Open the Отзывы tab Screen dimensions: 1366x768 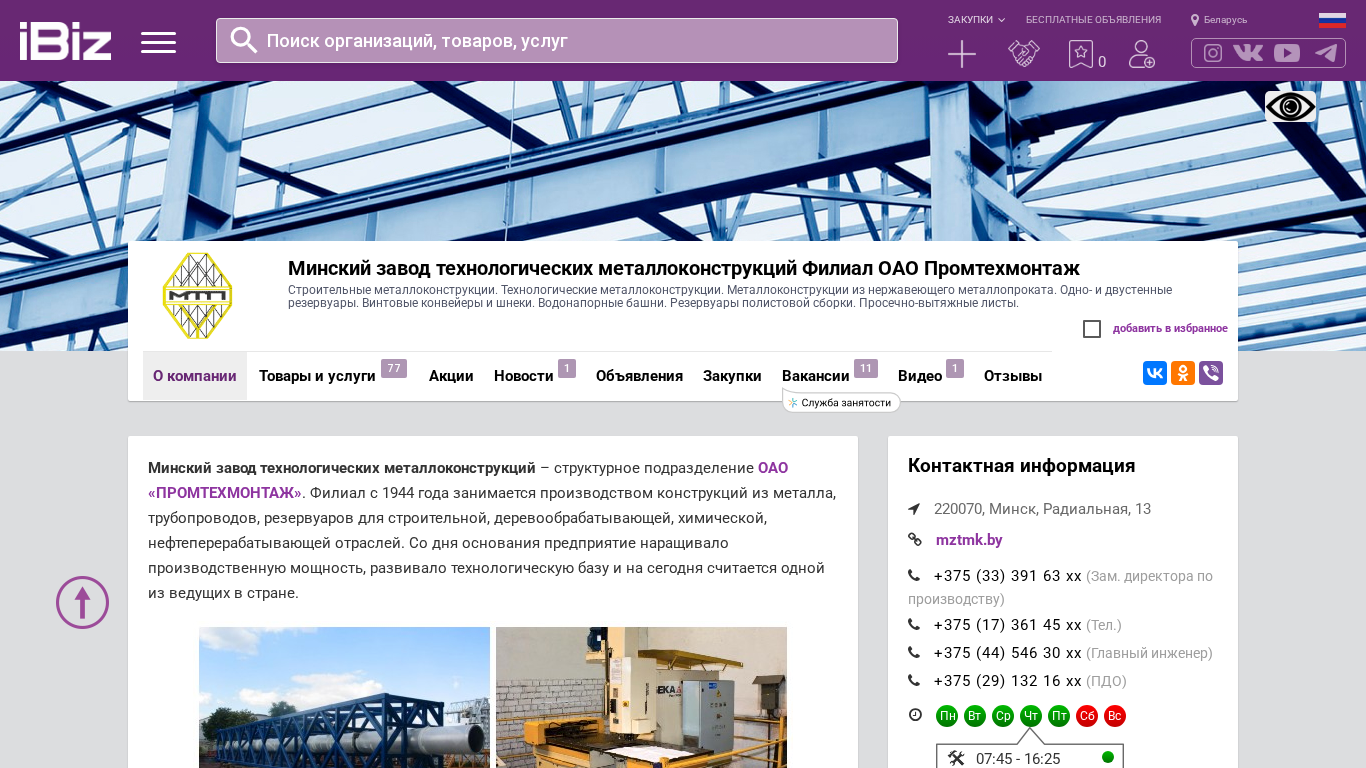1013,376
